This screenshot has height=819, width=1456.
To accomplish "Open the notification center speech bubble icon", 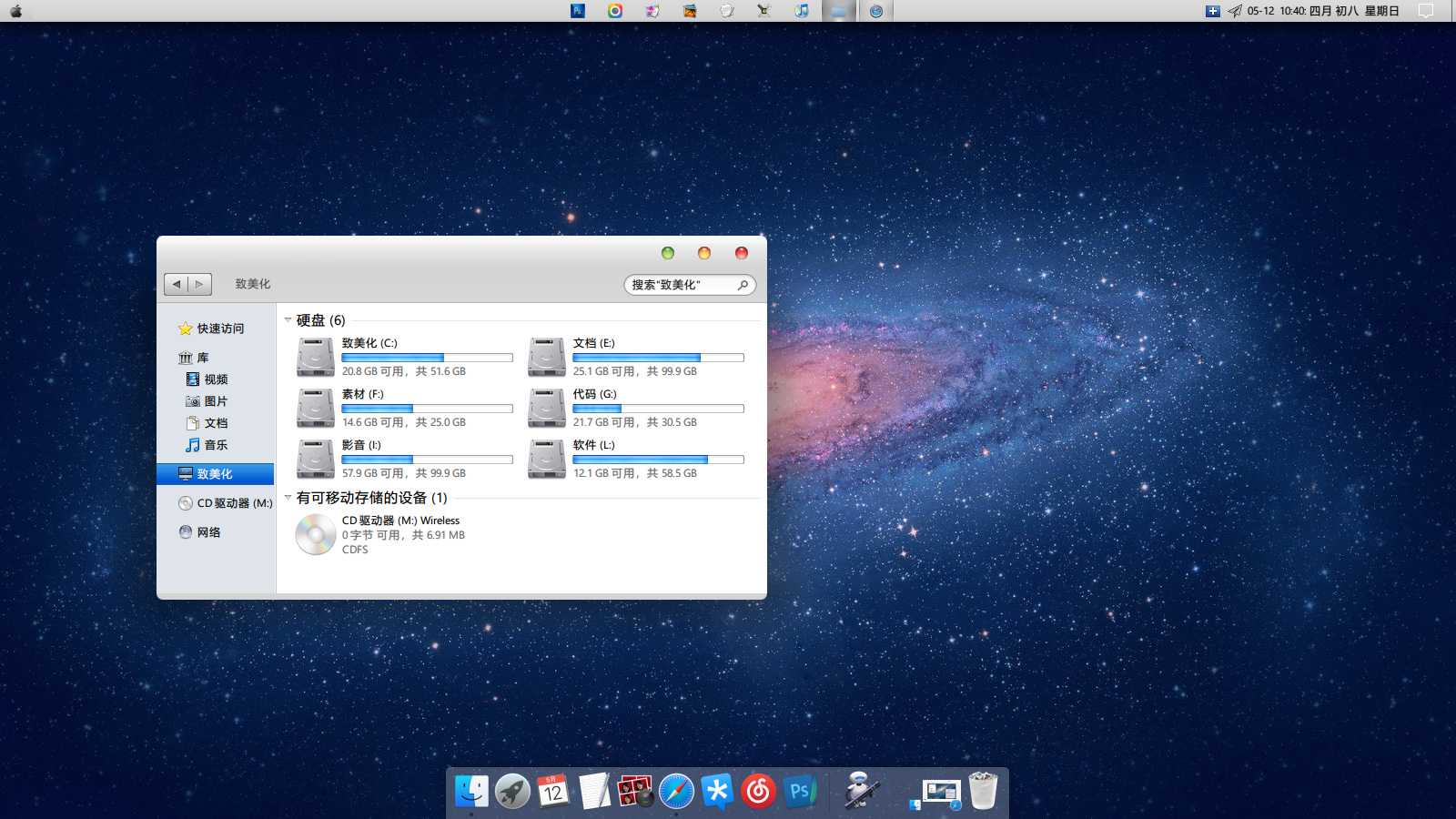I will pos(1426,11).
